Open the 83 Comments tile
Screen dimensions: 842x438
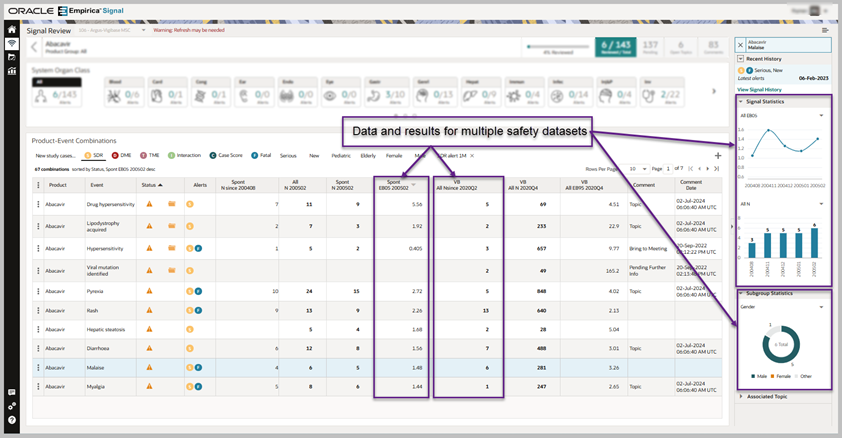(713, 47)
